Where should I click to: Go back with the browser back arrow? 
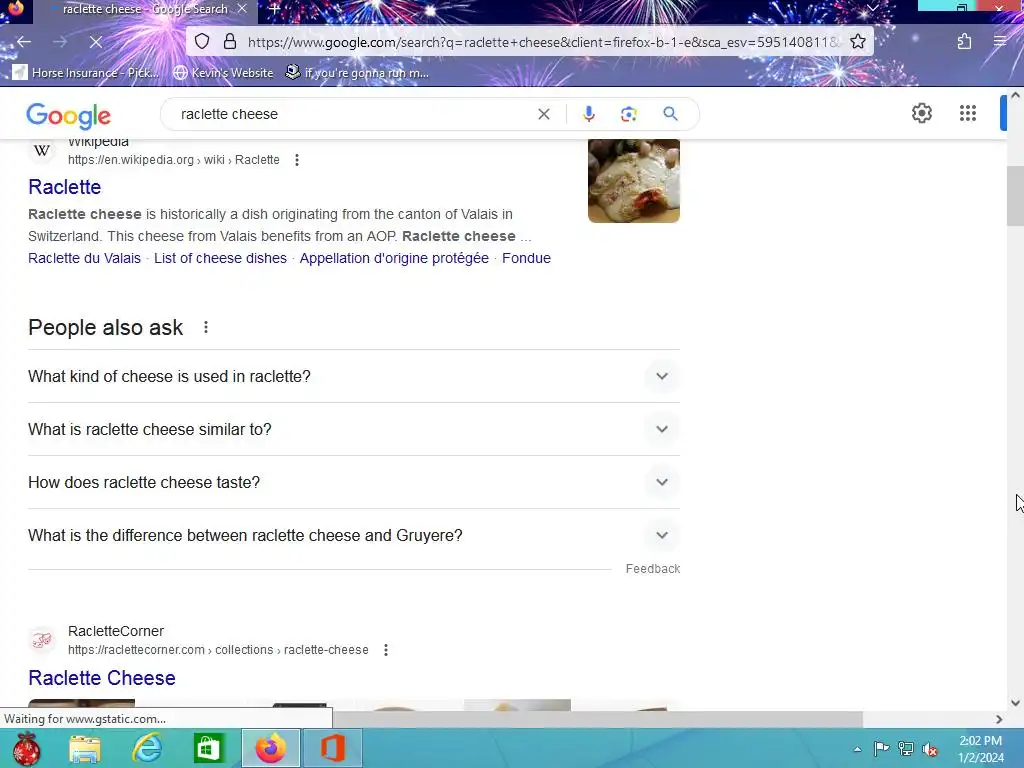tap(24, 42)
